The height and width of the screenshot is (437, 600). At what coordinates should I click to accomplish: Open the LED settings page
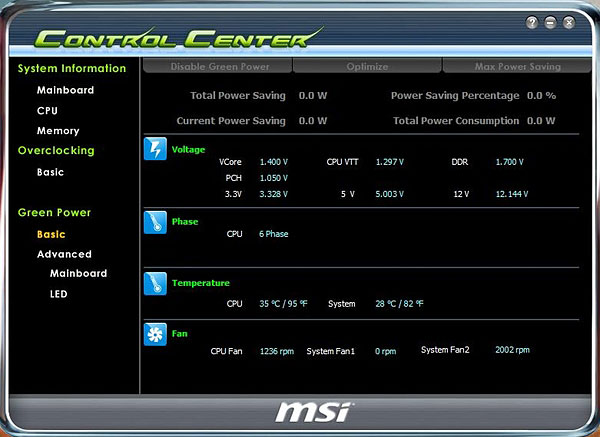point(59,294)
